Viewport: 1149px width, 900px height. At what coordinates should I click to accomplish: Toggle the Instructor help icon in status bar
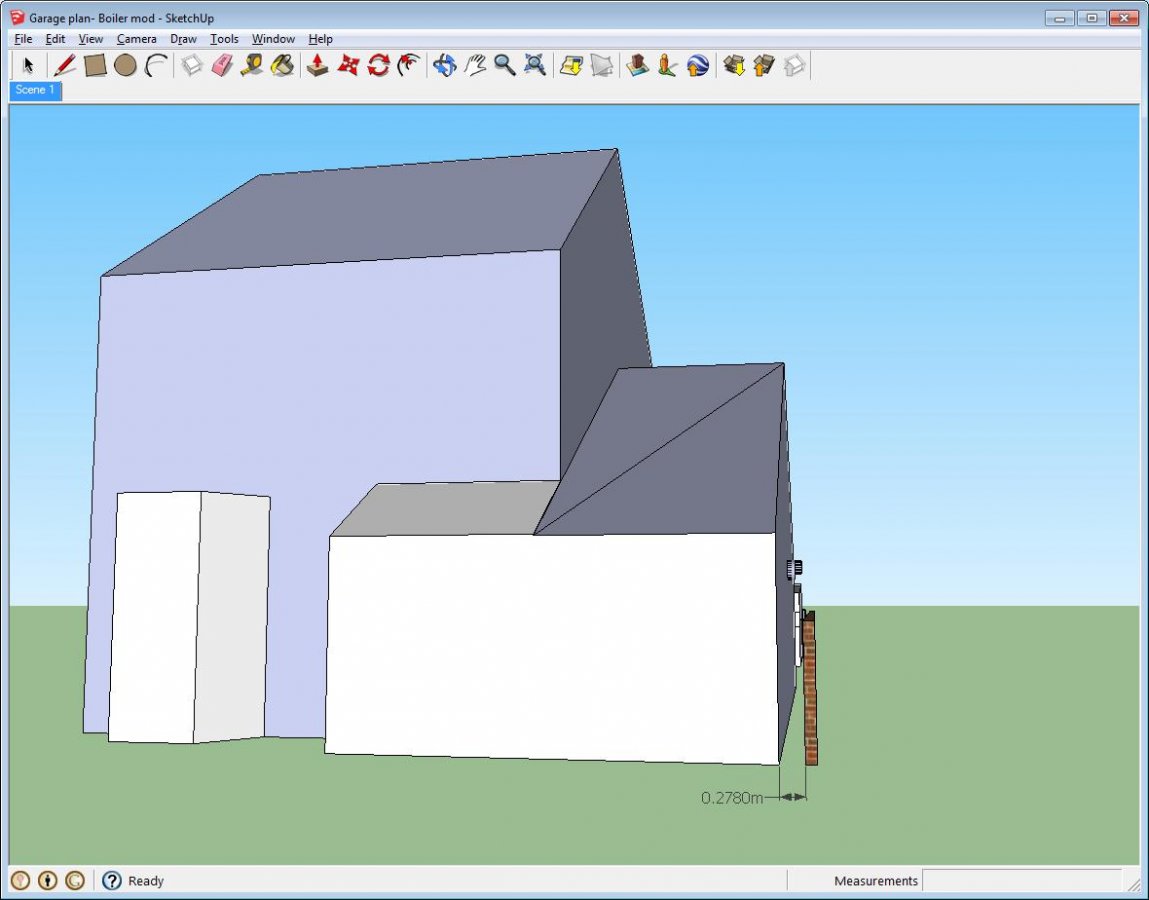point(112,881)
